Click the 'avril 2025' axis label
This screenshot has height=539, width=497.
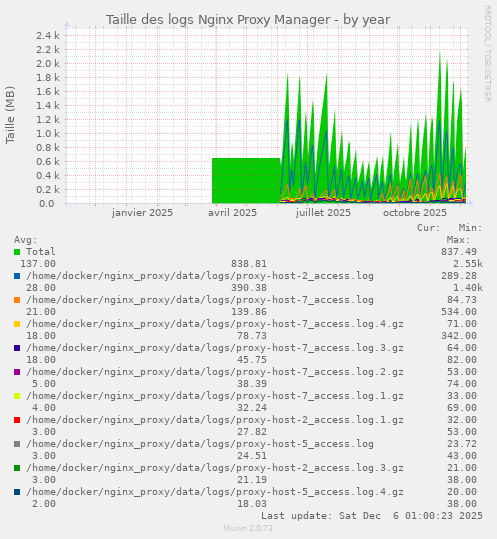tap(232, 213)
